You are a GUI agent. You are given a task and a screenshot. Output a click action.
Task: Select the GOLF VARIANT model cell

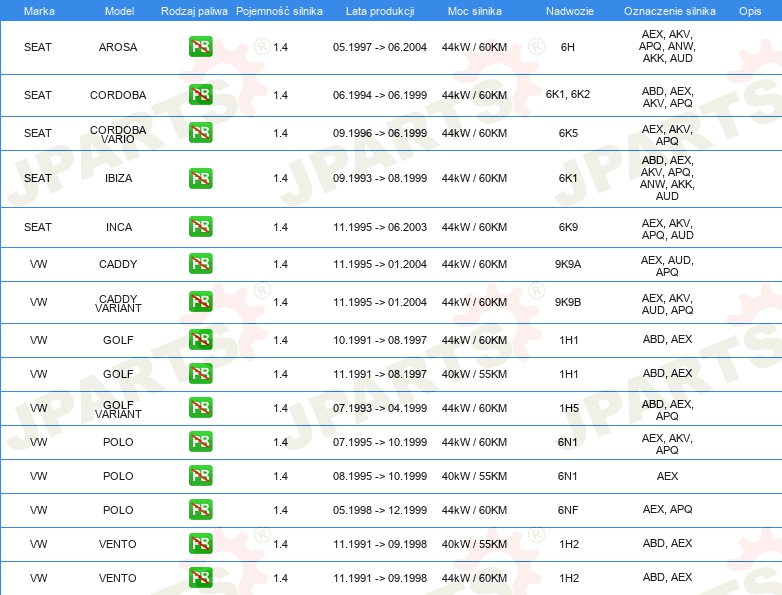118,409
